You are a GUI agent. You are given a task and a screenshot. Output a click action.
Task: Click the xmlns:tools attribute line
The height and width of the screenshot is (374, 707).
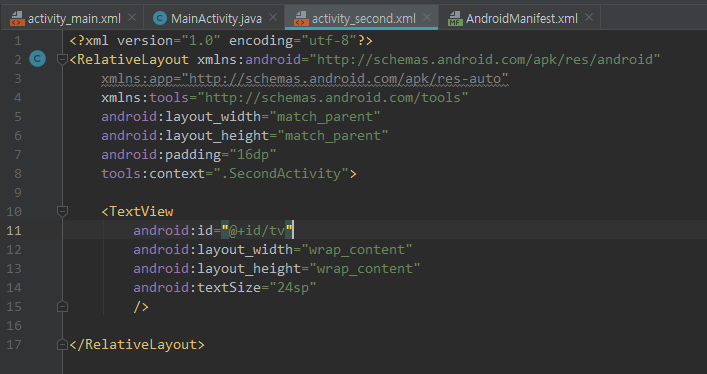[x=285, y=97]
